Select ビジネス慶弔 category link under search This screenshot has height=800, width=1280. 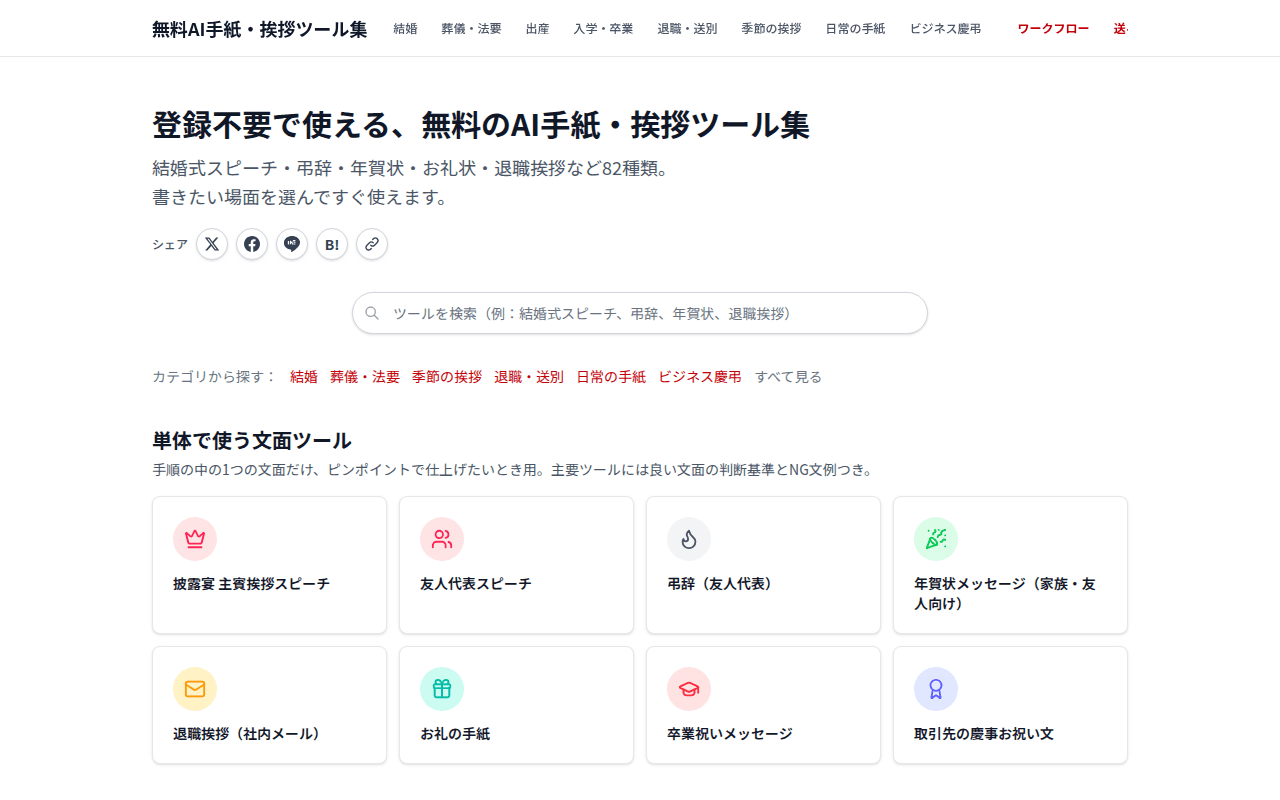(700, 377)
